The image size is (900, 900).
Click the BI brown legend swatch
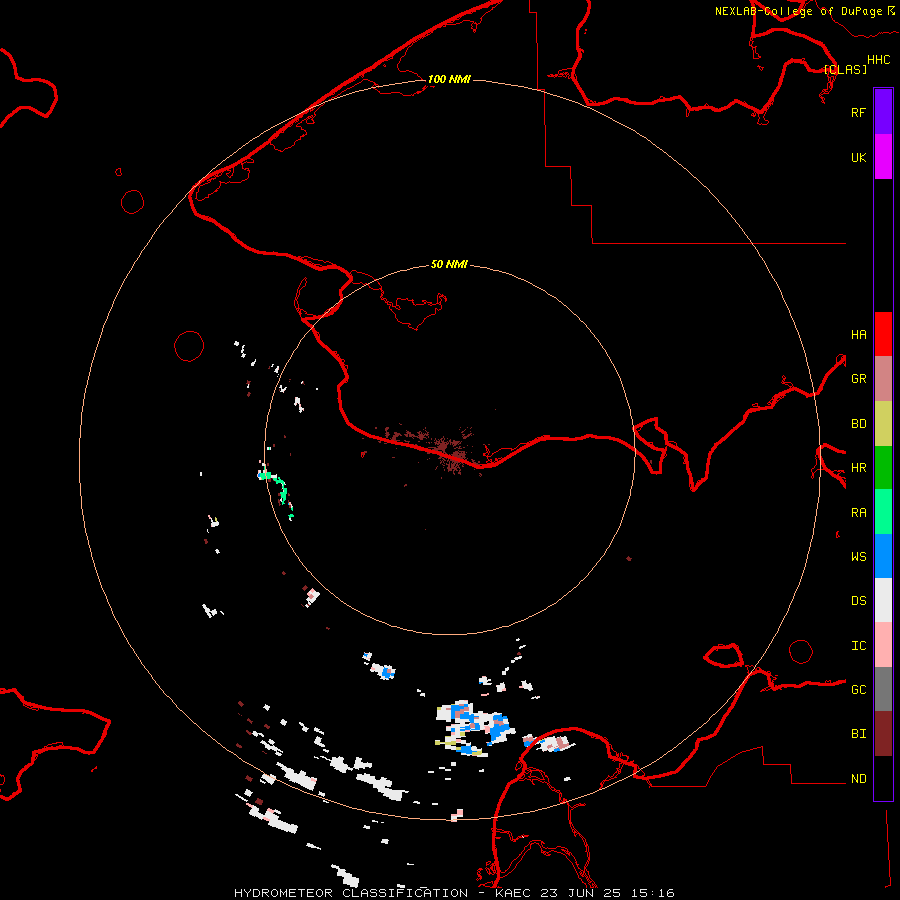[x=883, y=734]
